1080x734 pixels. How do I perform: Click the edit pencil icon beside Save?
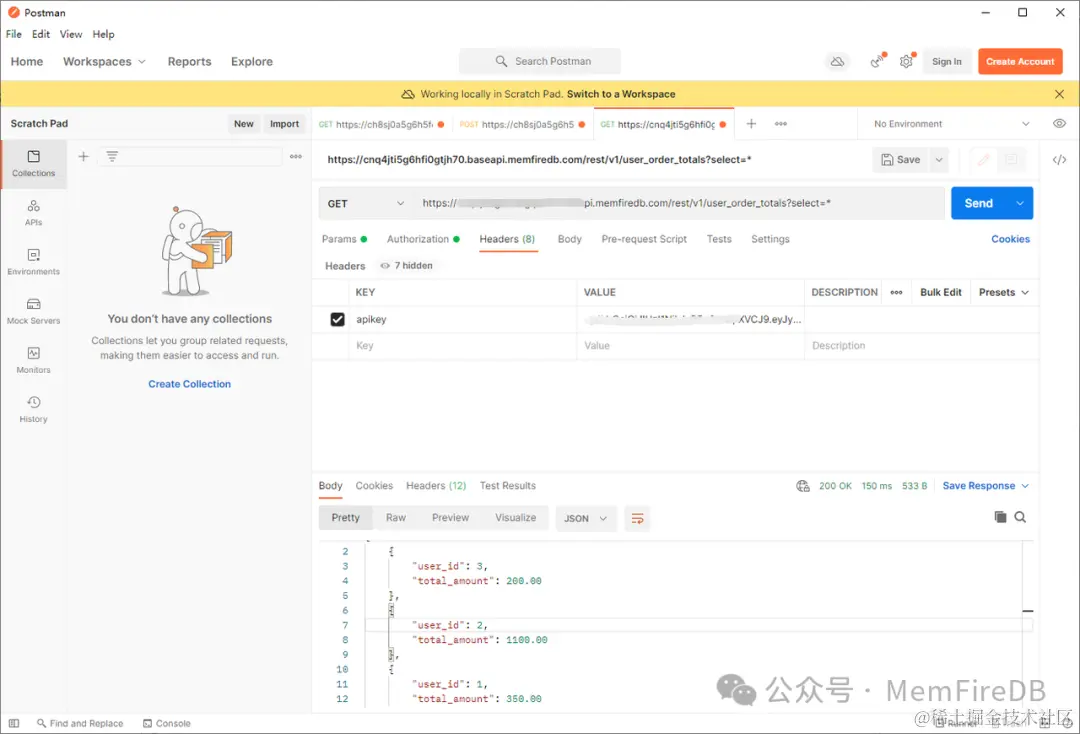pos(984,160)
